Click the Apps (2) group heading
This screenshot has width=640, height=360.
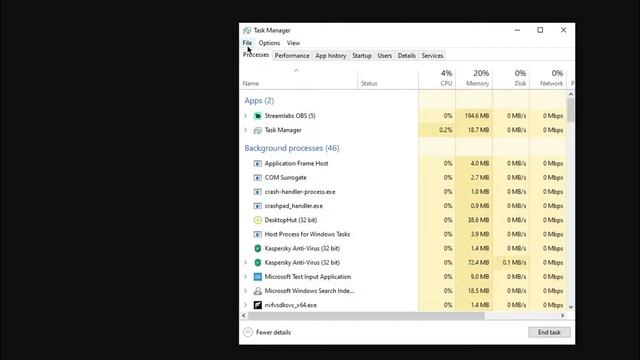259,101
